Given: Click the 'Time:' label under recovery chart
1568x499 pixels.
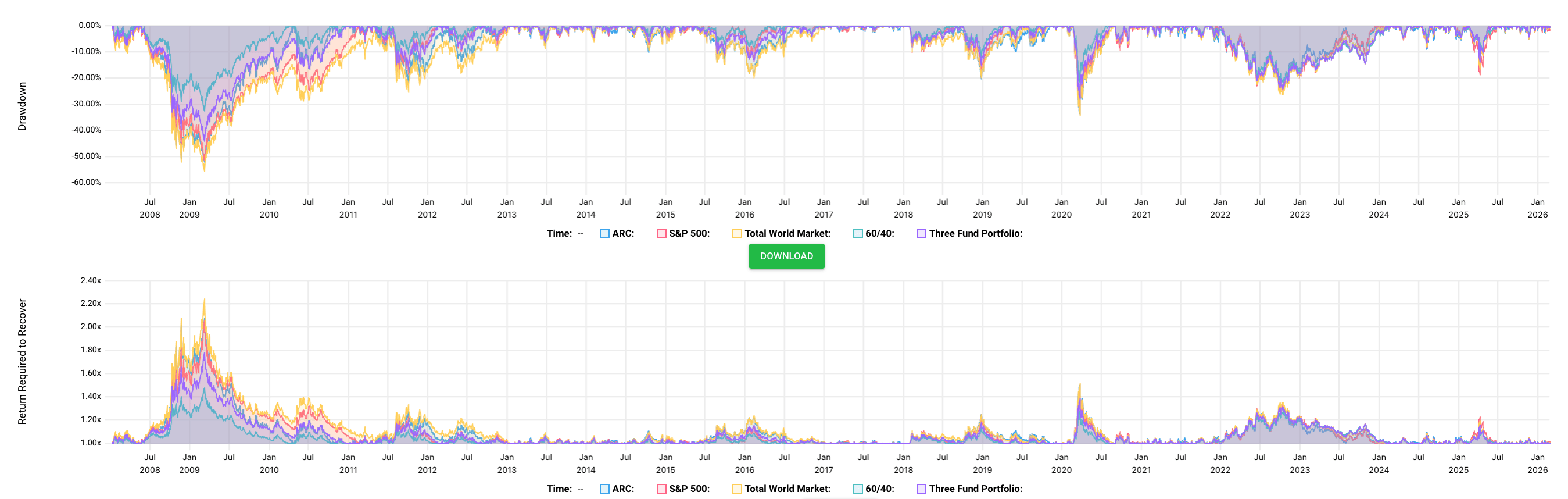Looking at the screenshot, I should pyautogui.click(x=560, y=489).
